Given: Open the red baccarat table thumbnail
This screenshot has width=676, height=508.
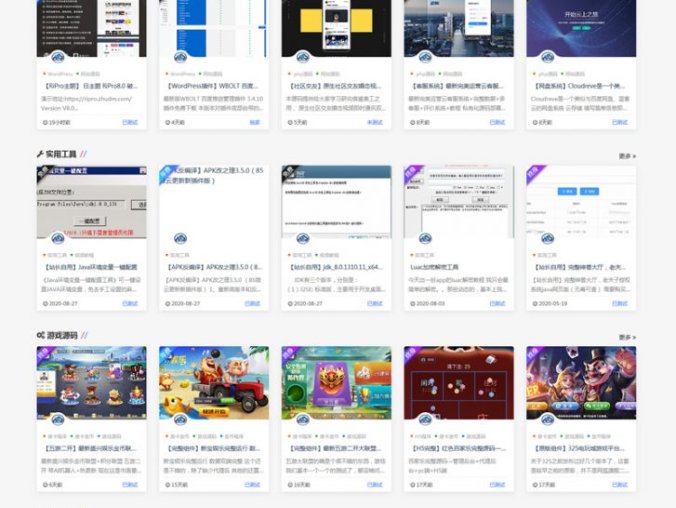Looking at the screenshot, I should (459, 383).
